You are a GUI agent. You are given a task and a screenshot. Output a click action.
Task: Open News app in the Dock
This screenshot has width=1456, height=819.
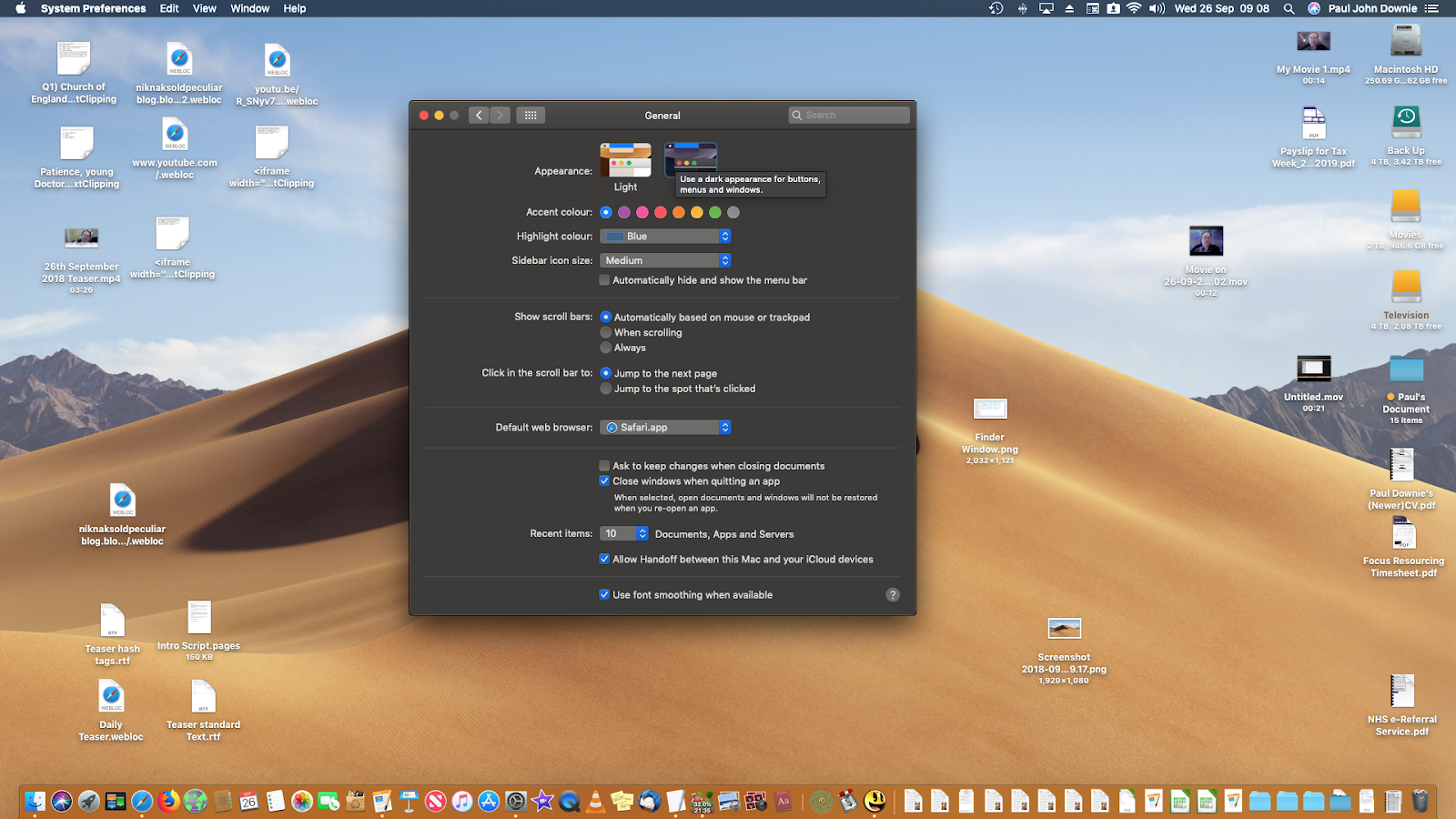[x=436, y=801]
